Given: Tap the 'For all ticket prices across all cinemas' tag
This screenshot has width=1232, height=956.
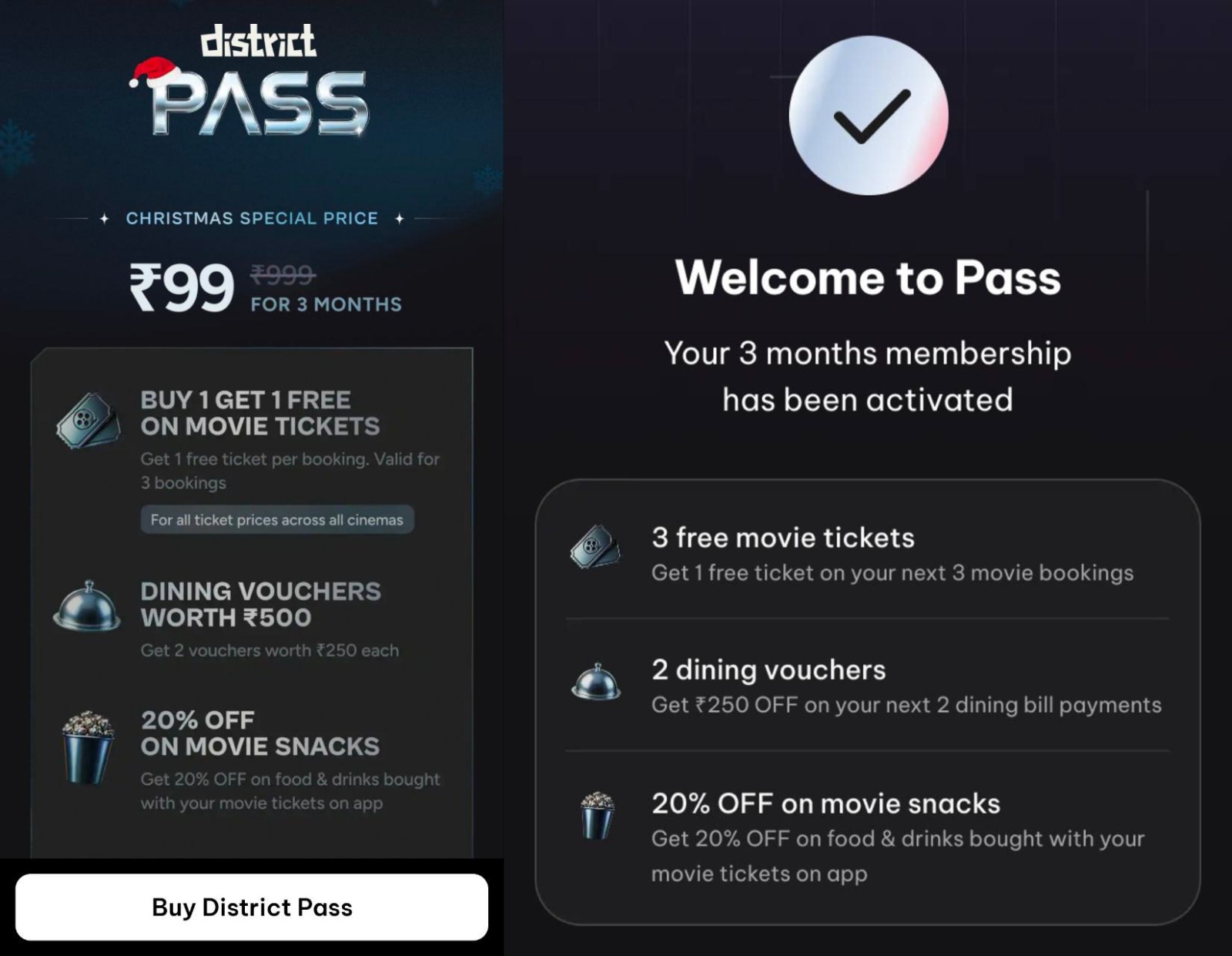Looking at the screenshot, I should tap(276, 519).
